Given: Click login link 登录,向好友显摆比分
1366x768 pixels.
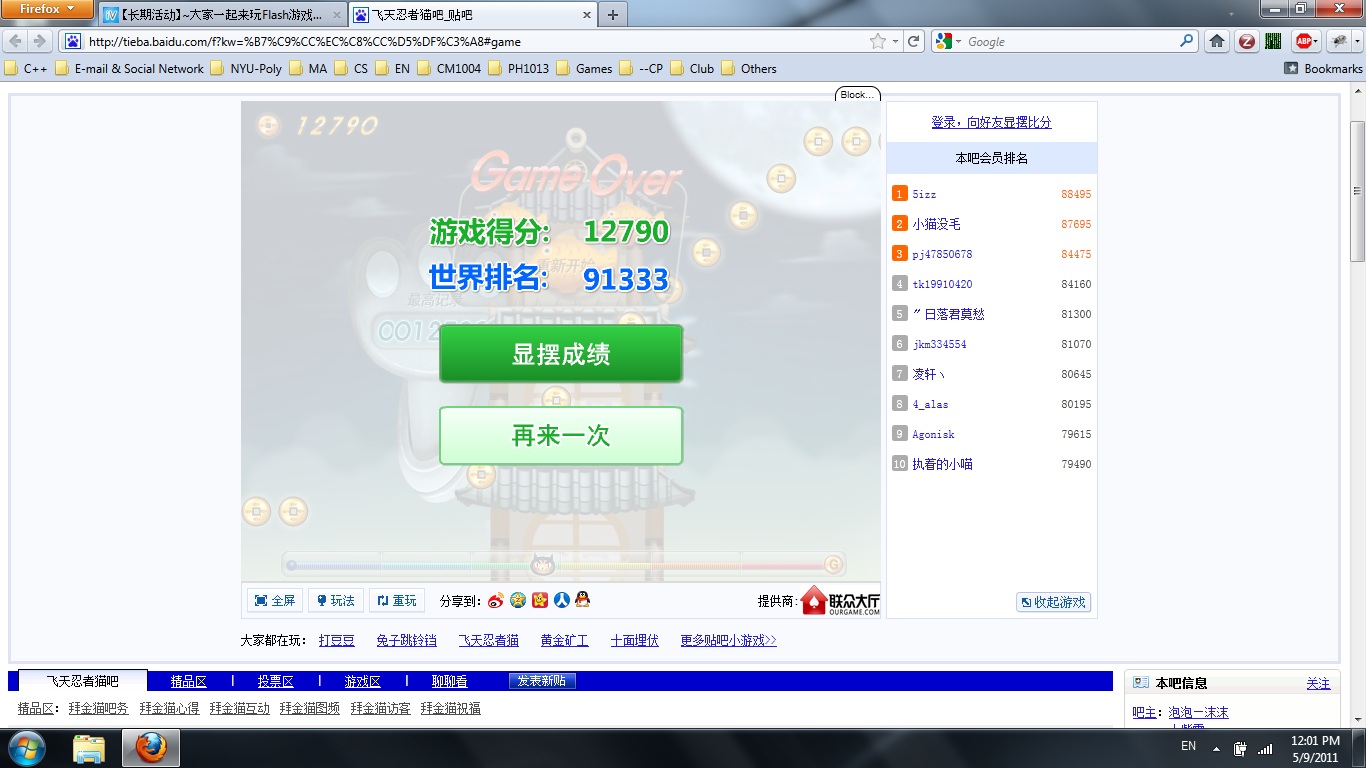Looking at the screenshot, I should pos(991,122).
